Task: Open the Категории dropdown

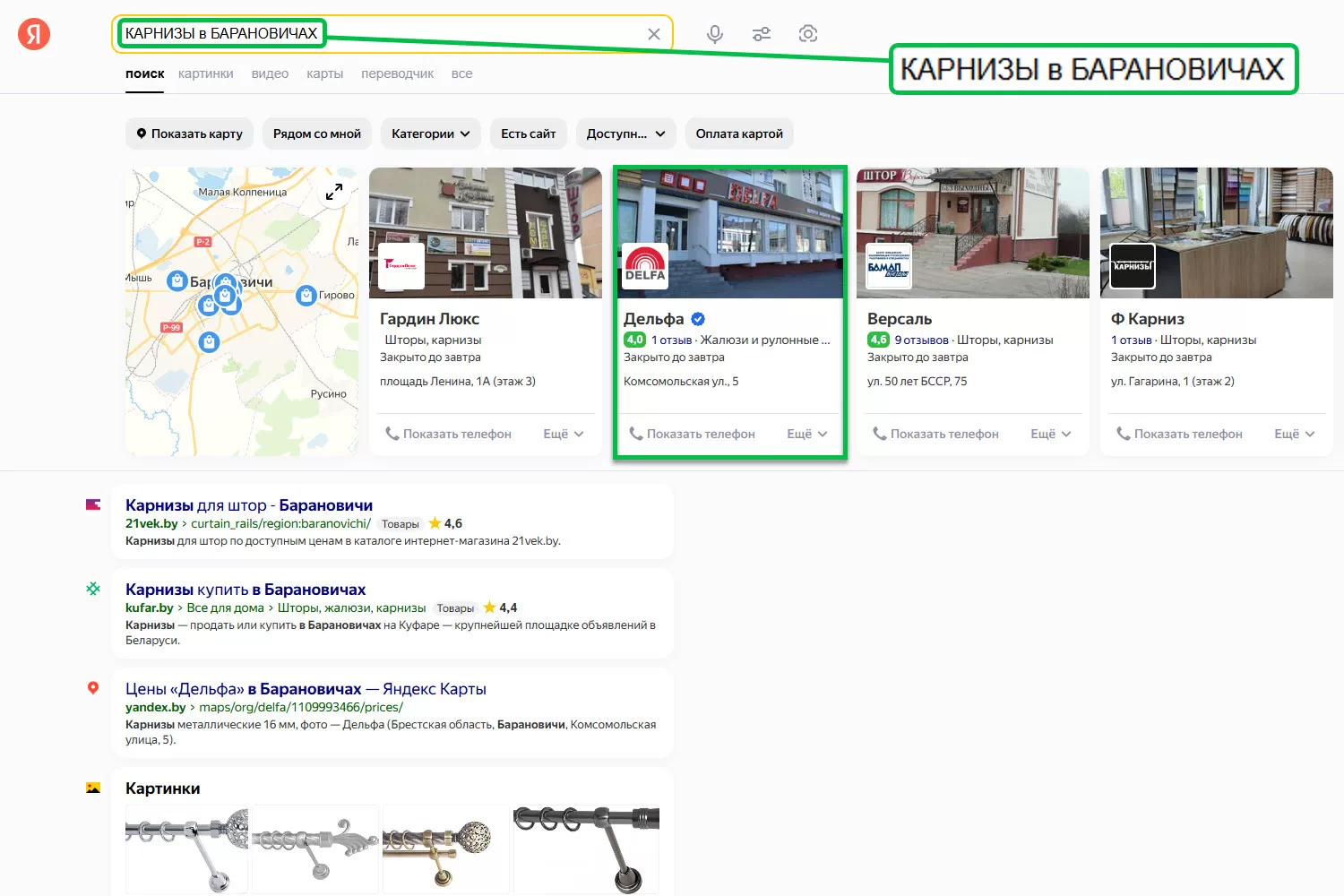Action: pyautogui.click(x=430, y=134)
